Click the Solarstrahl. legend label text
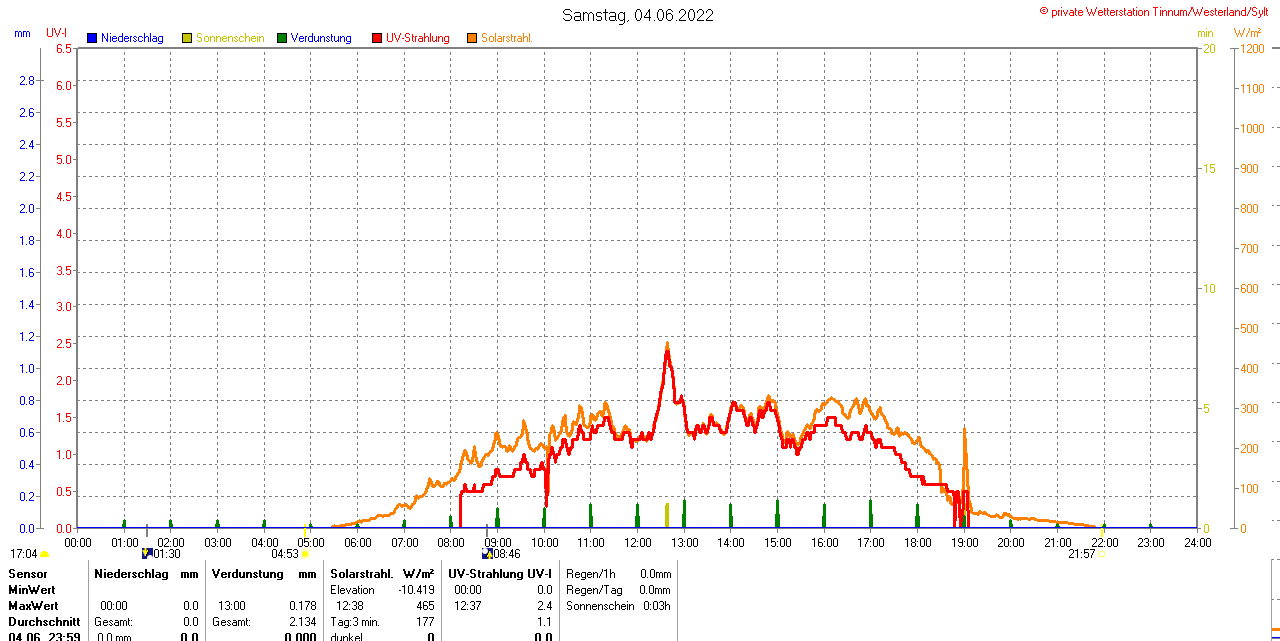The height and width of the screenshot is (641, 1280). click(x=506, y=38)
